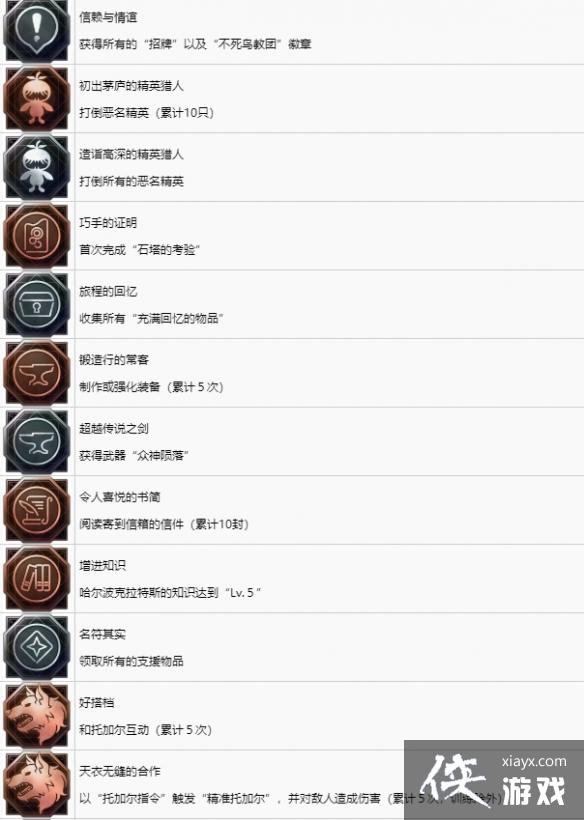Click the 超越传说之剑 trophy title

(x=114, y=428)
